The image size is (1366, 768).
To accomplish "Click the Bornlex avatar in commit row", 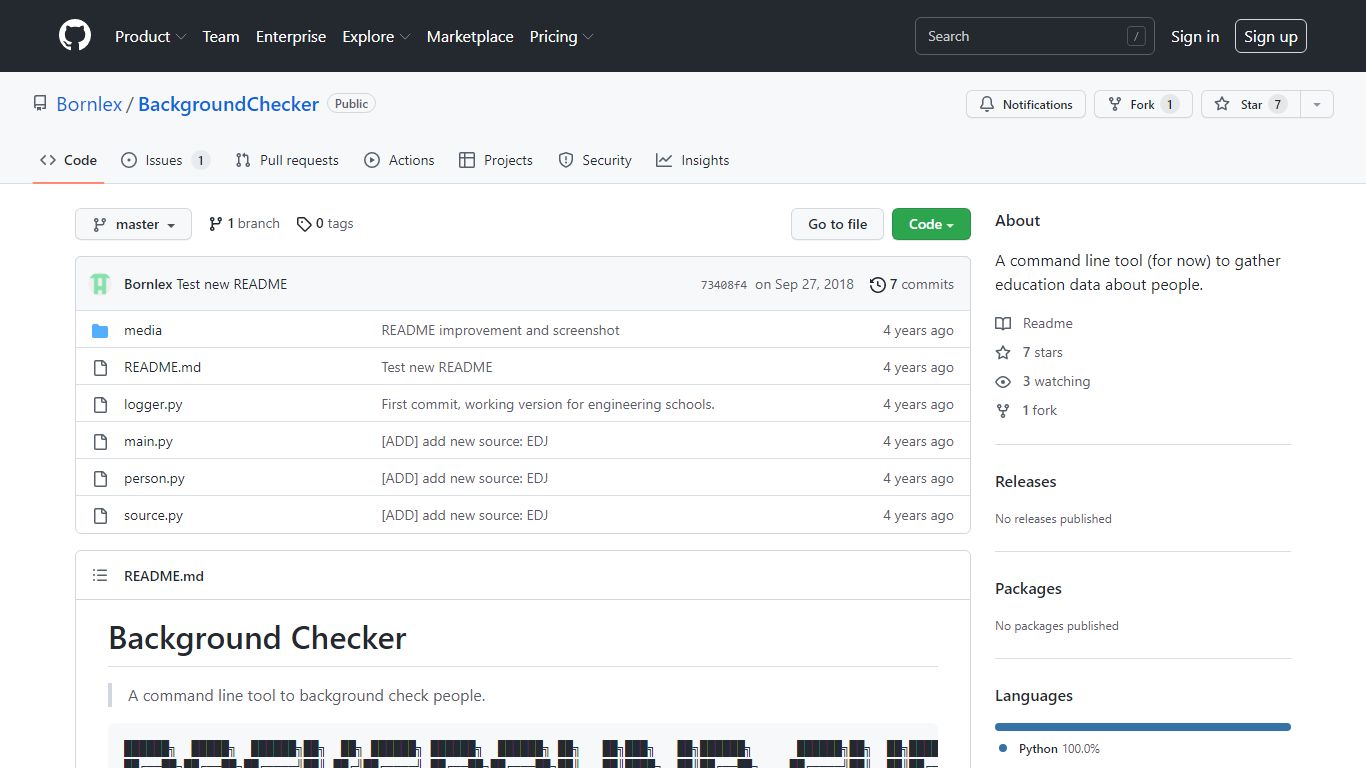I will click(x=100, y=284).
